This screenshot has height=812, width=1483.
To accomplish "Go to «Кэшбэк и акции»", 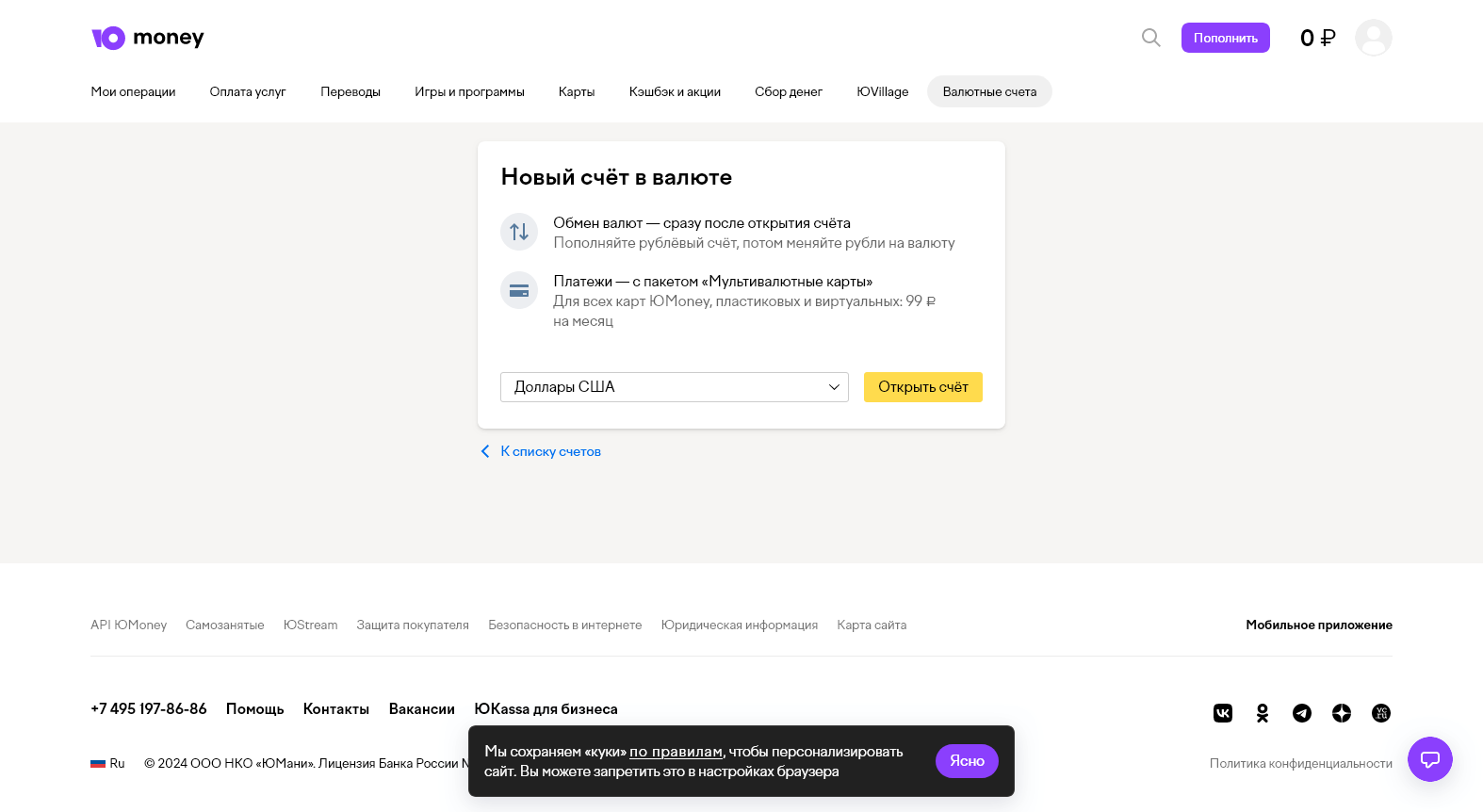I will tap(675, 91).
